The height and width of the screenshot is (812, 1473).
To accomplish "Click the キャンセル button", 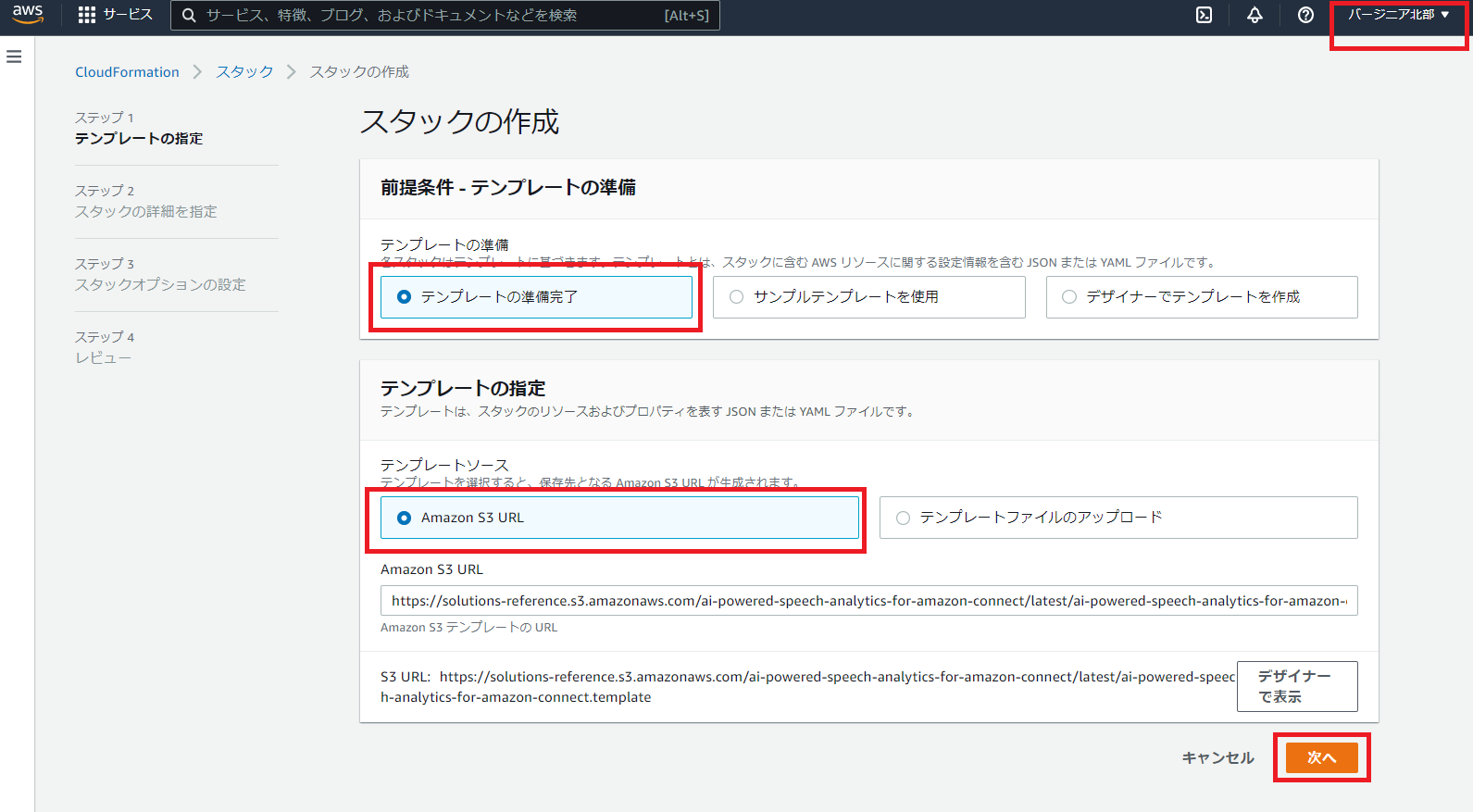I will pos(1217,757).
